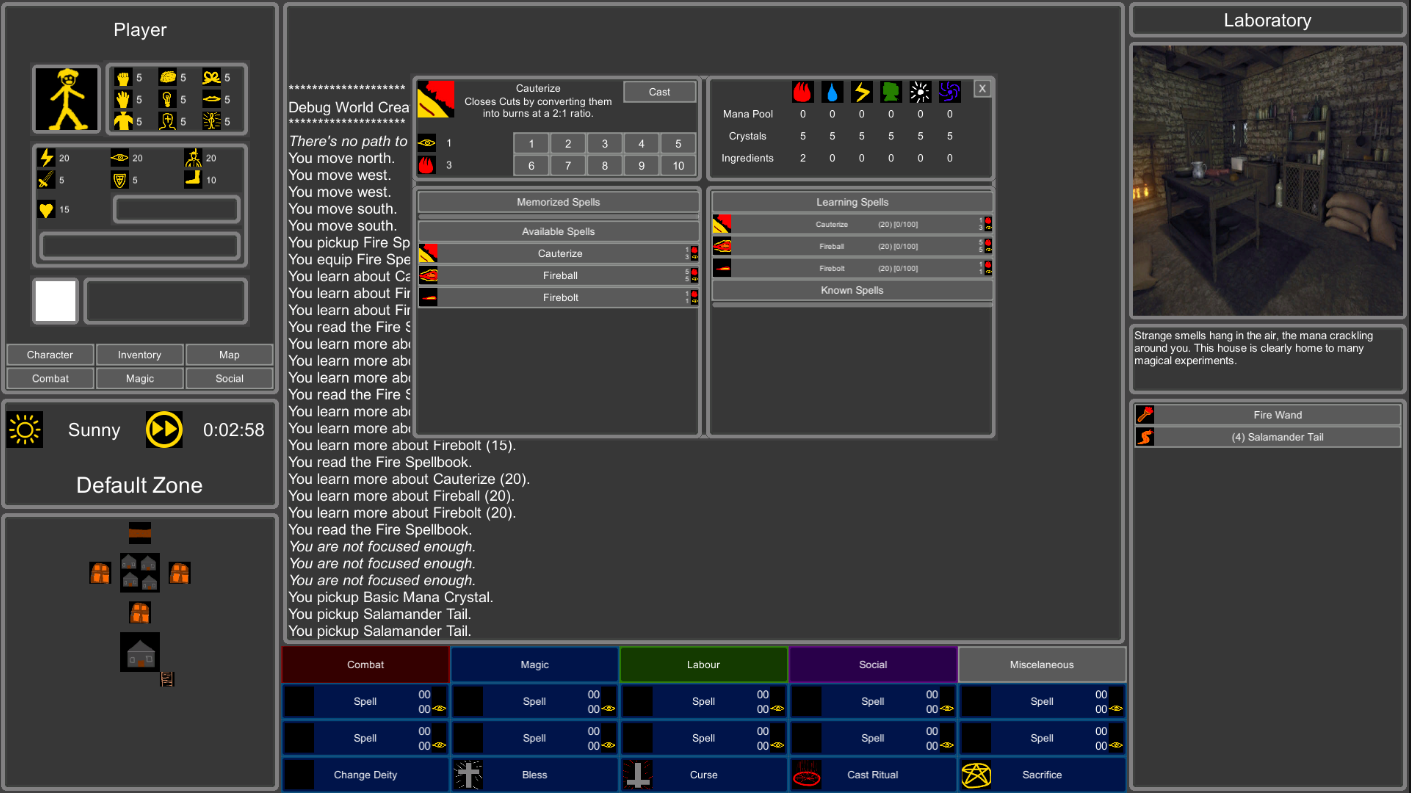Click the blue water drop mana icon
Image resolution: width=1411 pixels, height=793 pixels.
coord(832,92)
